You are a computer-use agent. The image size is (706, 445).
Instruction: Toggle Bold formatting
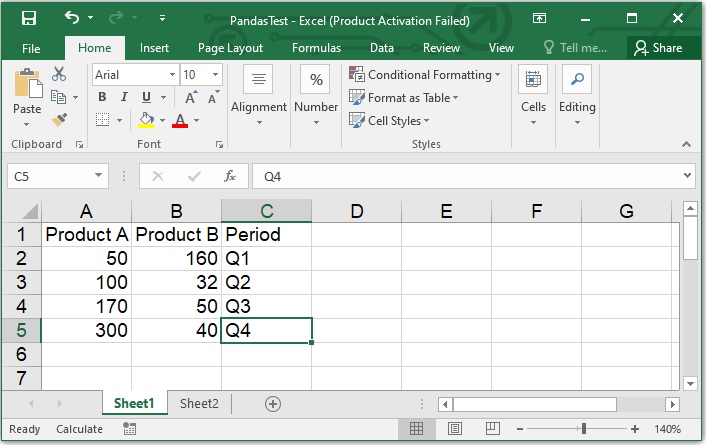pyautogui.click(x=102, y=97)
